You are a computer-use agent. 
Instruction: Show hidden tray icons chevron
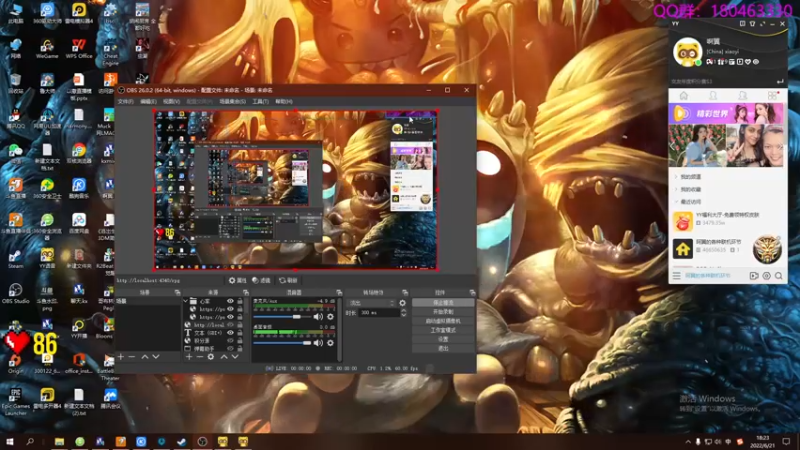click(688, 441)
